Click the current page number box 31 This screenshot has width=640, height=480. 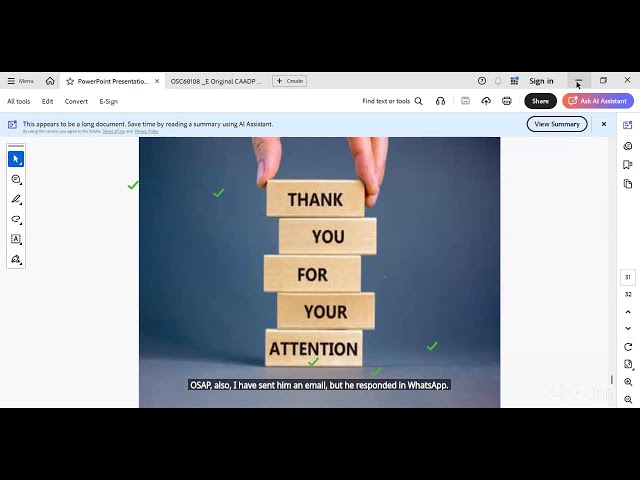pyautogui.click(x=628, y=277)
